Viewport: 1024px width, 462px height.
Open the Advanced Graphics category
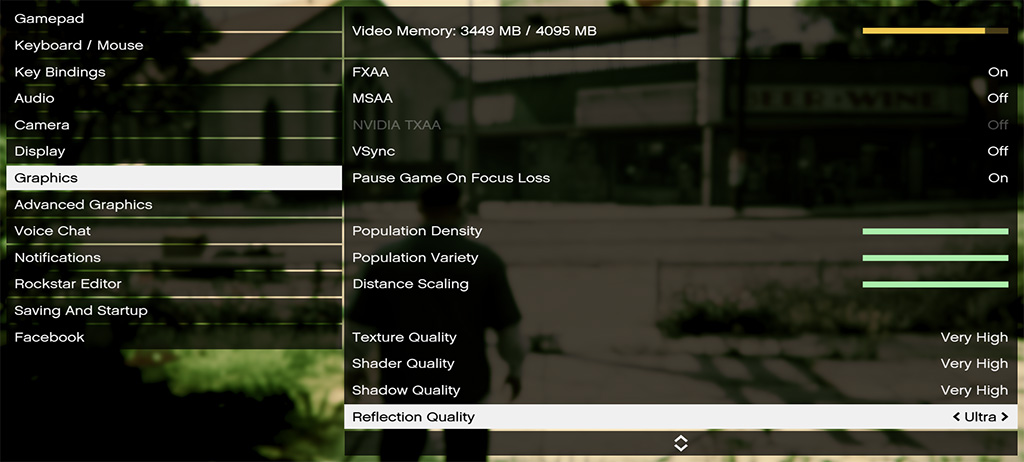click(83, 205)
